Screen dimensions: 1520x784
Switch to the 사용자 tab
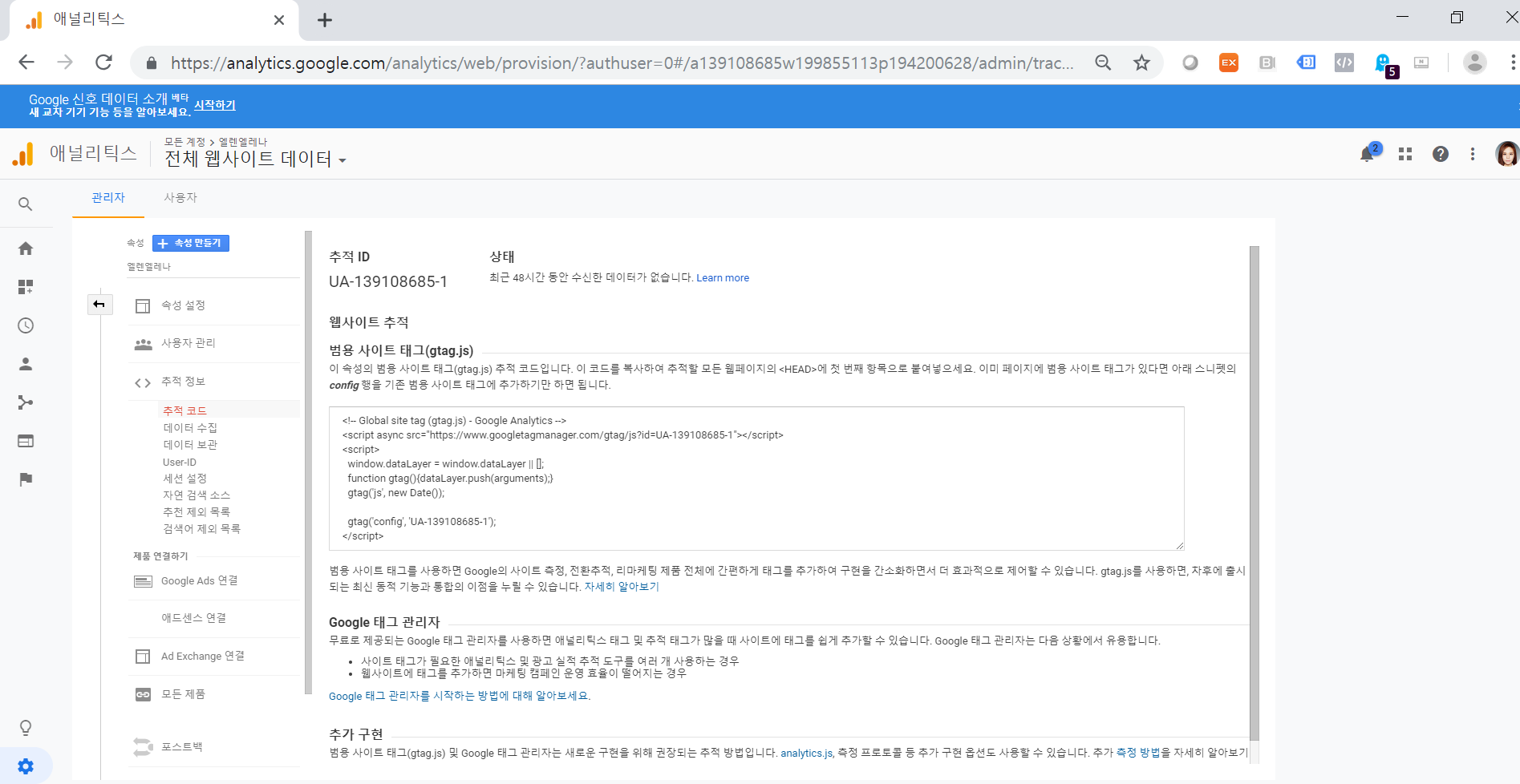pos(180,197)
